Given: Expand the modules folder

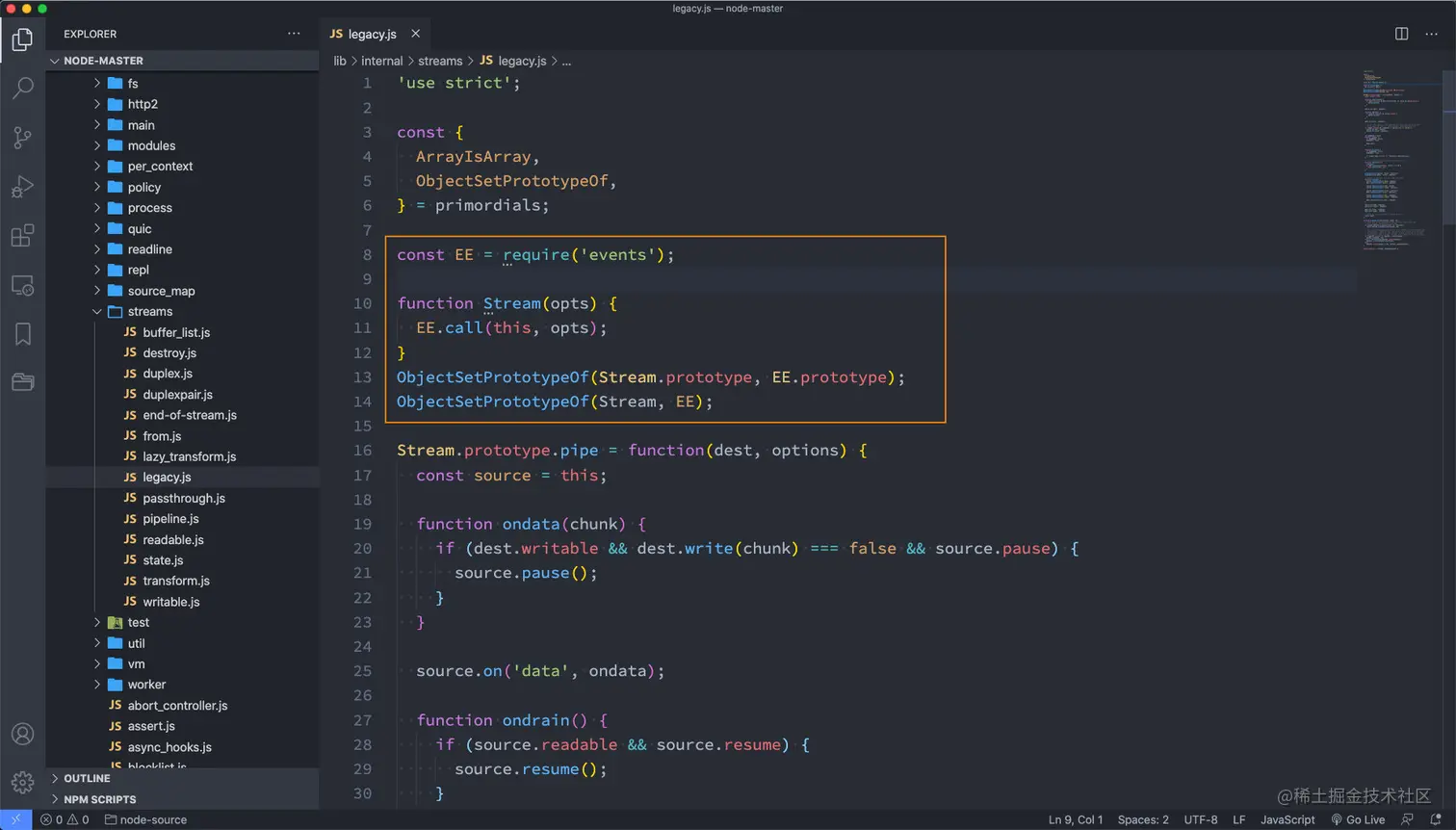Looking at the screenshot, I should (183, 145).
